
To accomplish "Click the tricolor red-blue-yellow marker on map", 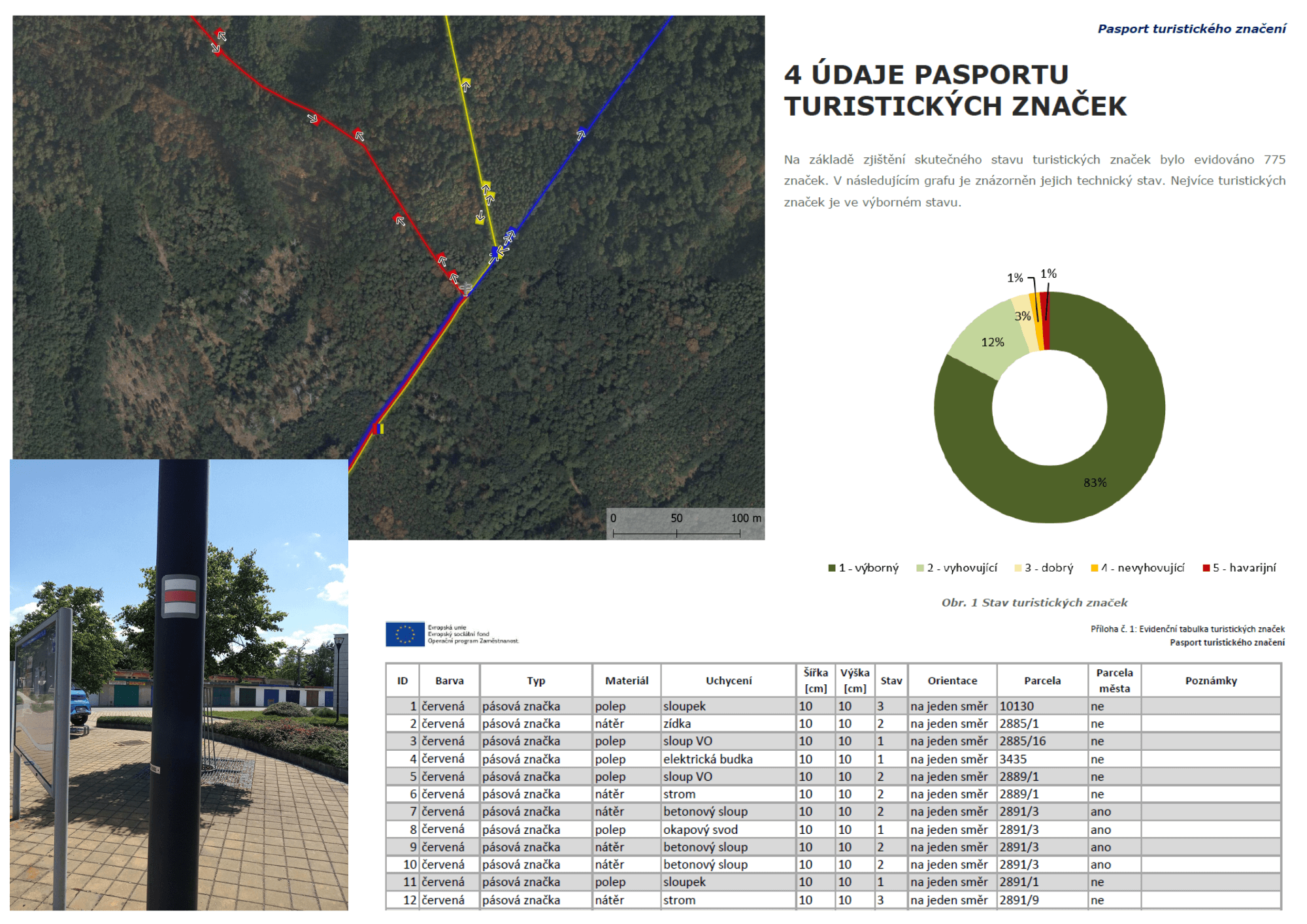I will pos(378,429).
